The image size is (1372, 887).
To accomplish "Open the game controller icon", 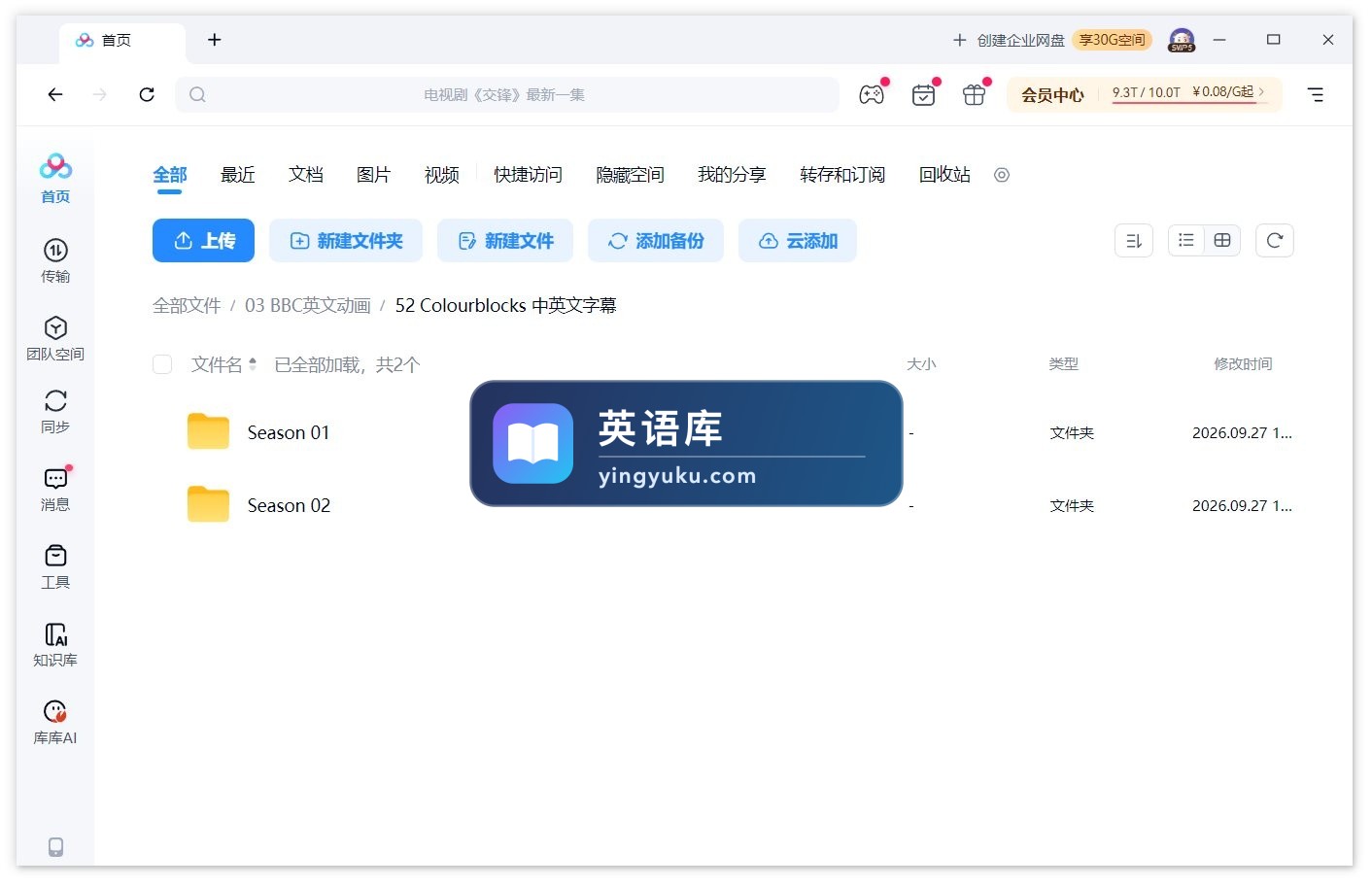I will click(872, 94).
